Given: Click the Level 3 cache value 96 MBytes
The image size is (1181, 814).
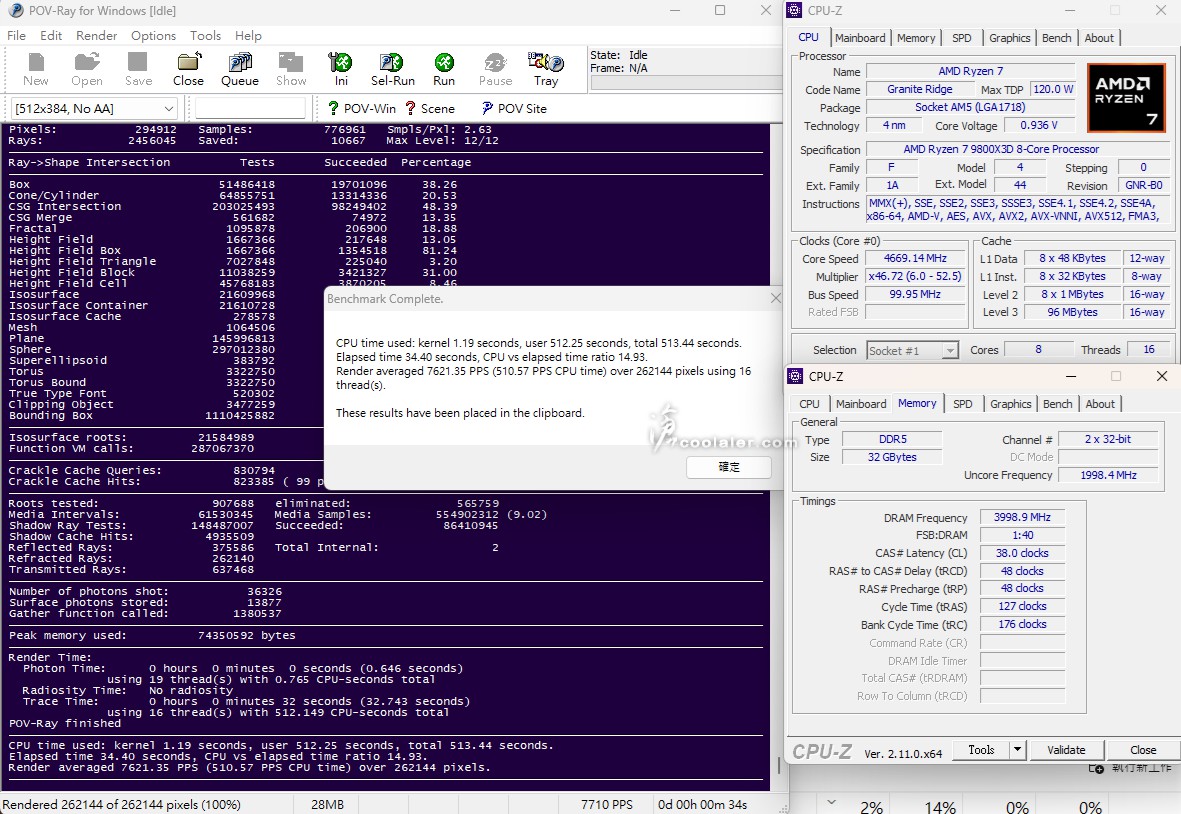Looking at the screenshot, I should coord(1073,312).
